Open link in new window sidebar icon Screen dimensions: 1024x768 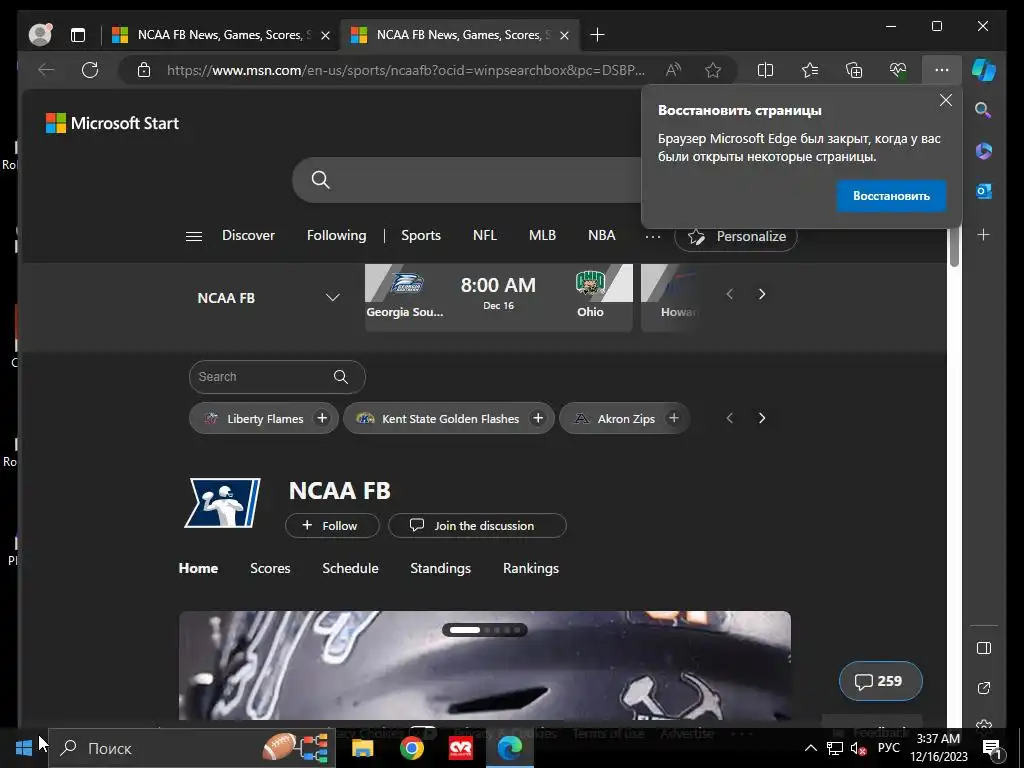(984, 688)
